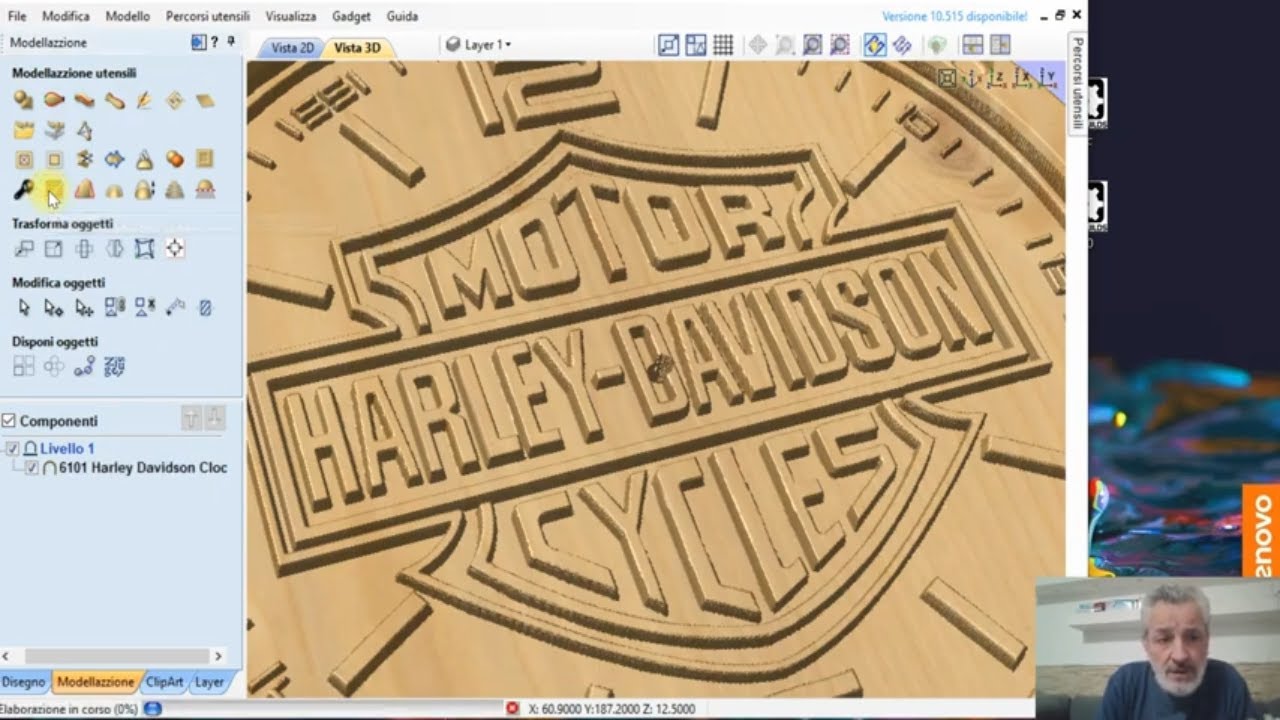Choose the Selection arrow tool under Modifica oggetti
This screenshot has width=1280, height=720.
point(24,308)
